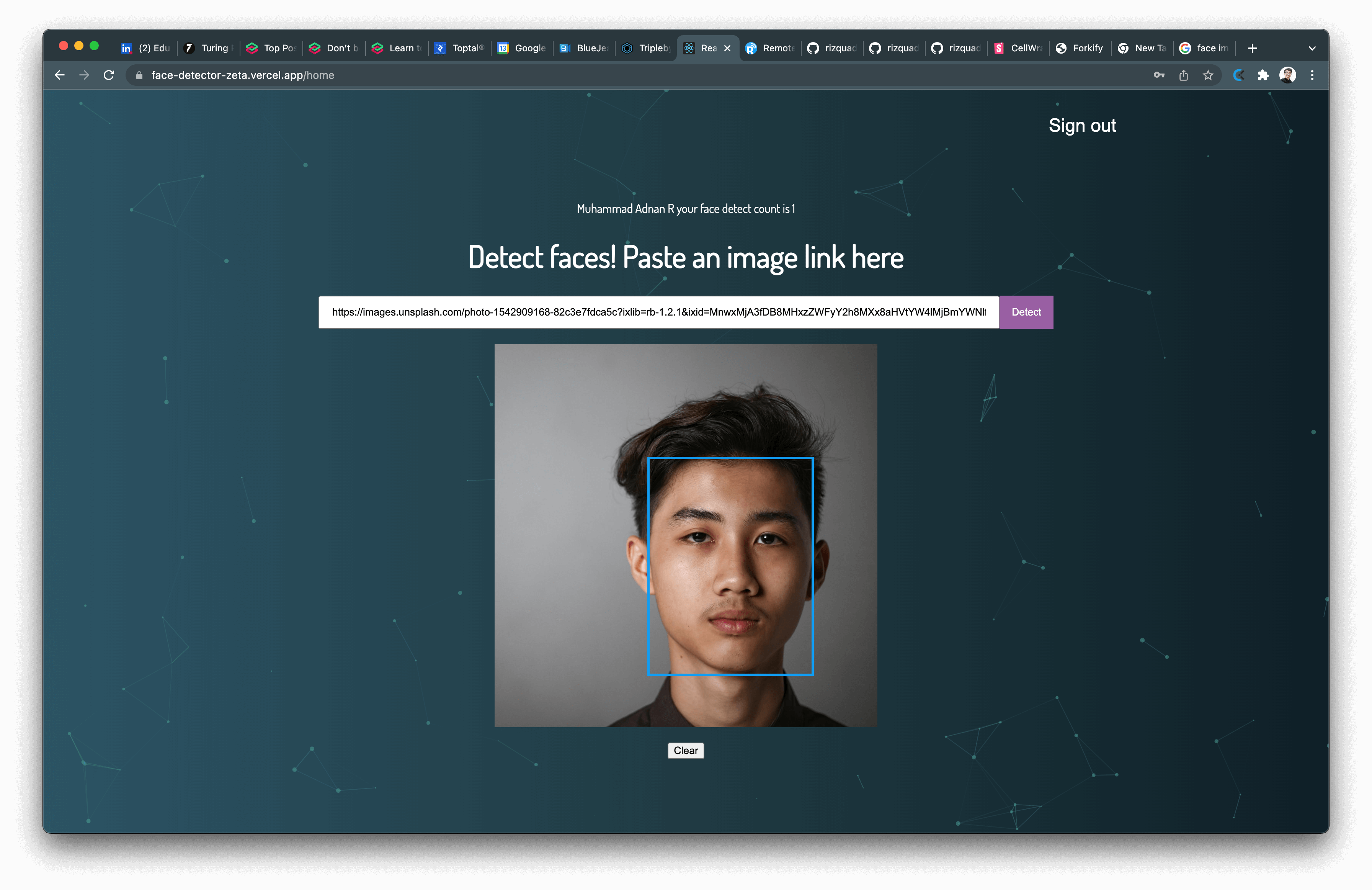Viewport: 1372px width, 890px height.
Task: Click the forward navigation arrow
Action: pyautogui.click(x=84, y=75)
